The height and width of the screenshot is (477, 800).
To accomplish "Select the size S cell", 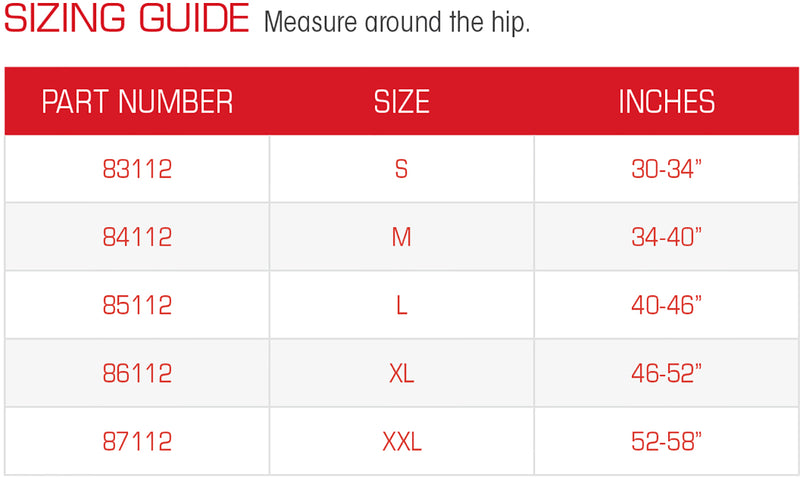I will (x=401, y=170).
